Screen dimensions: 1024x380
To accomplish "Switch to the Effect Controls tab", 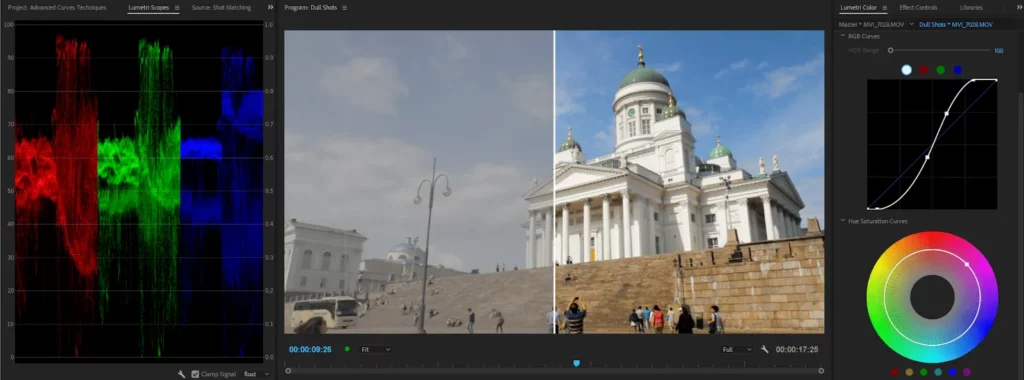I will pos(918,8).
